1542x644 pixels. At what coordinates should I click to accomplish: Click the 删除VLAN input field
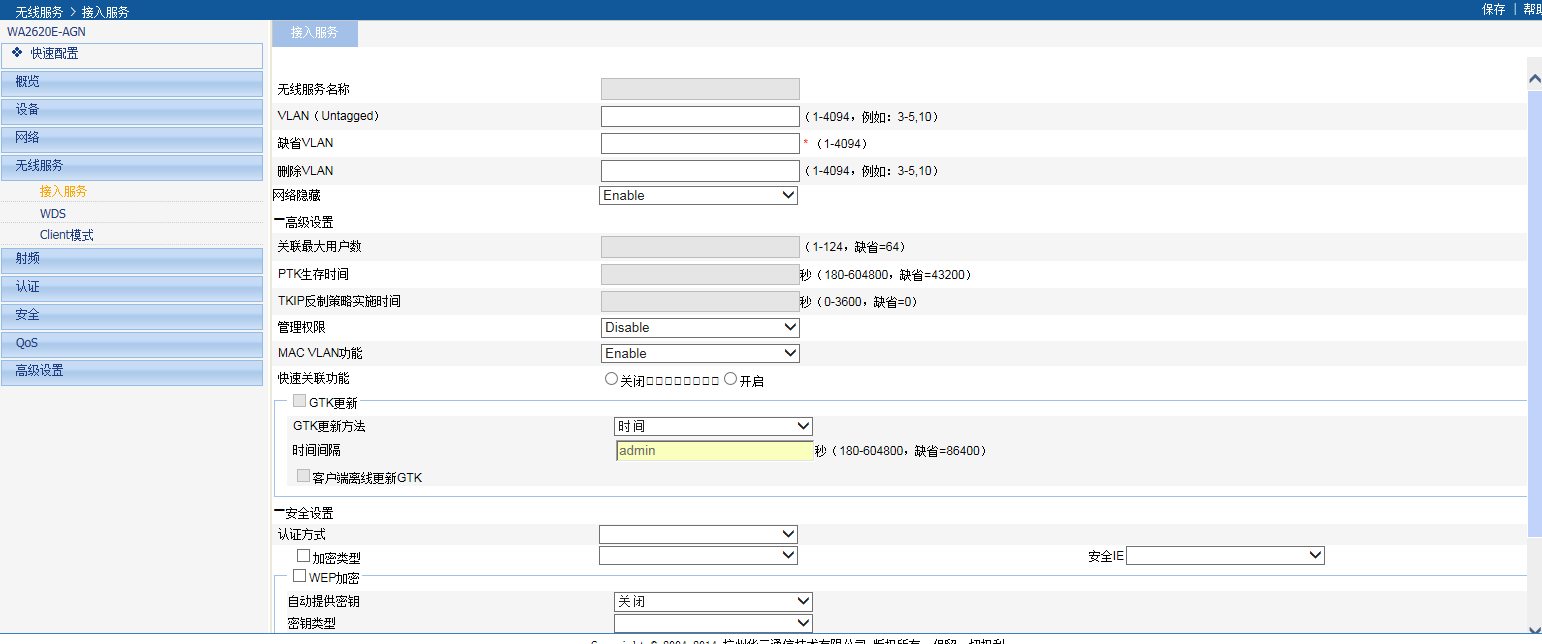(700, 171)
